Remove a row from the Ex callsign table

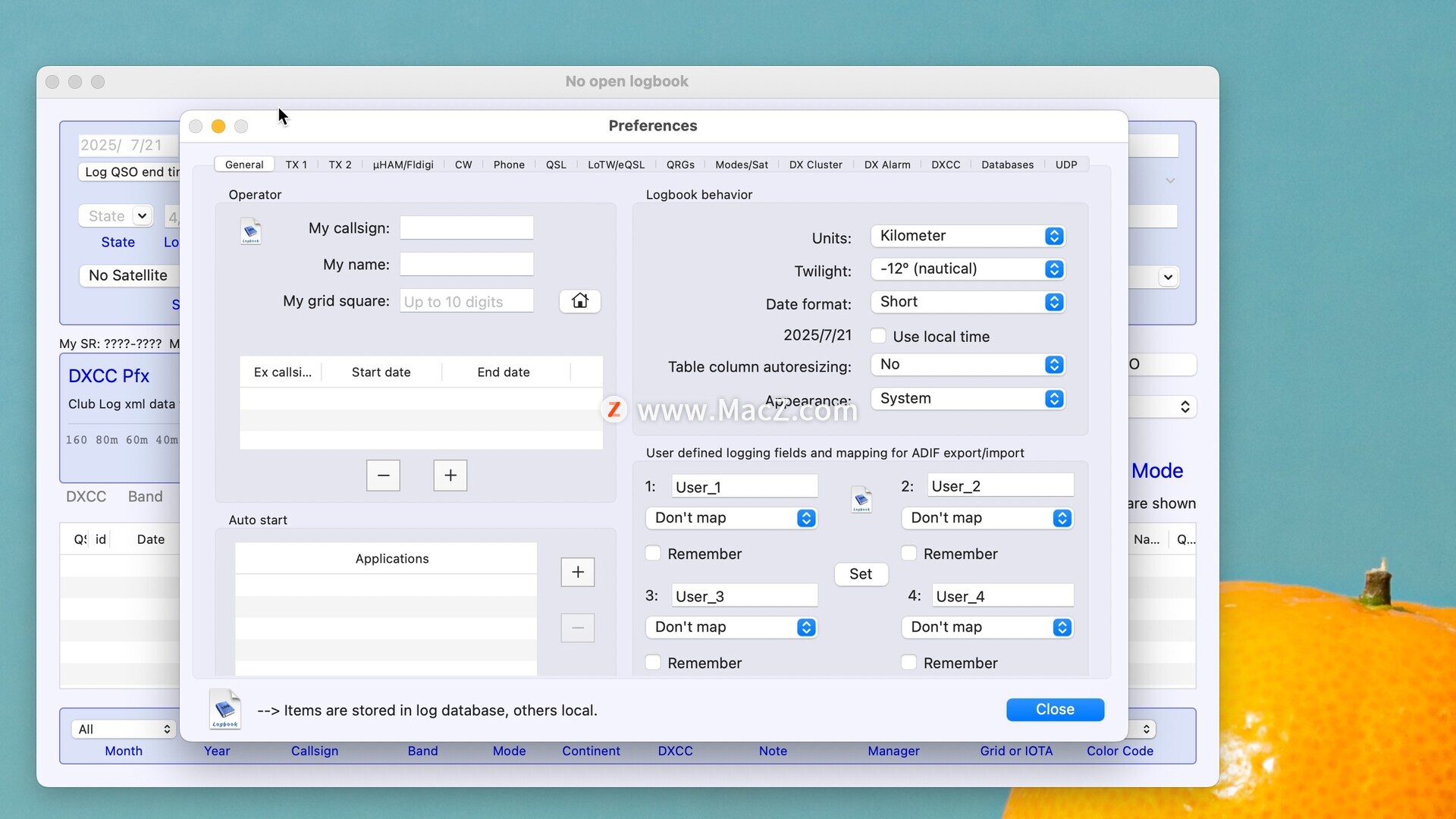(383, 475)
